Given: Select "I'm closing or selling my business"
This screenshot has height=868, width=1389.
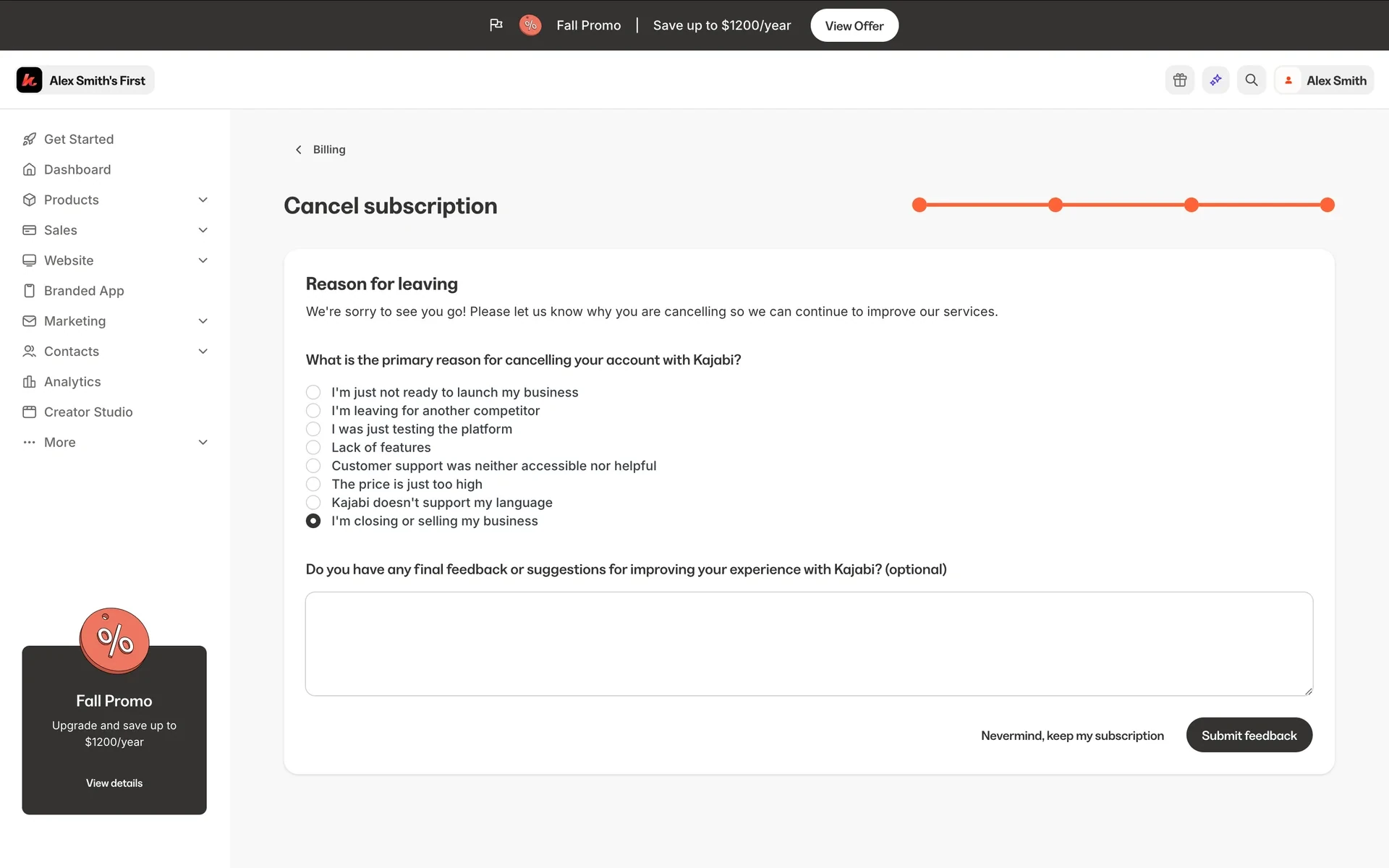Looking at the screenshot, I should (x=313, y=521).
